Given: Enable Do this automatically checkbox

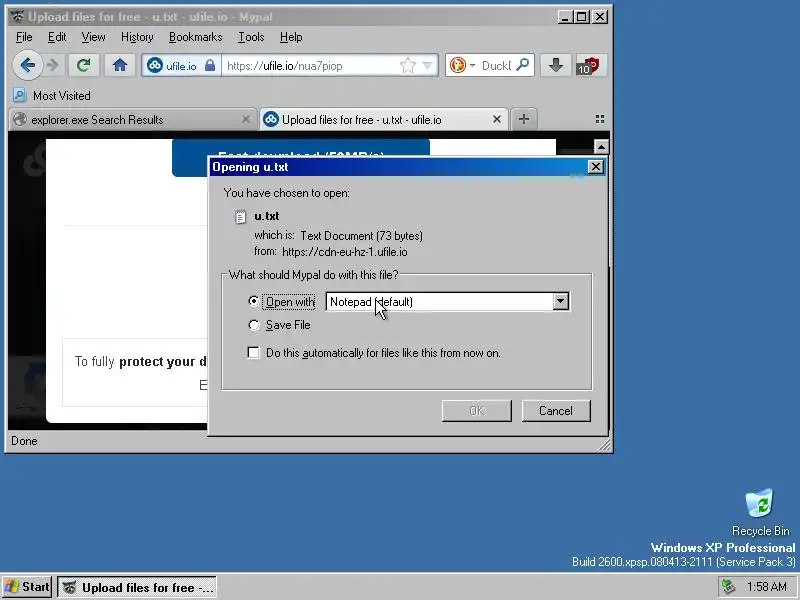Looking at the screenshot, I should point(253,353).
